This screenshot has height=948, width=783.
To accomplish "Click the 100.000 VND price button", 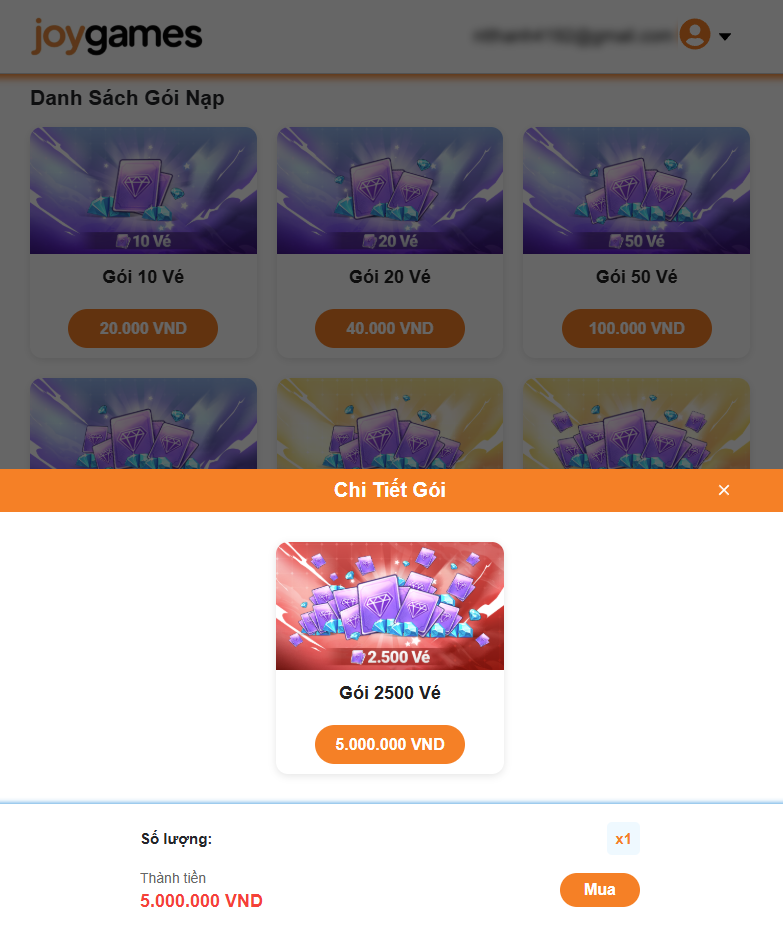I will click(x=637, y=328).
